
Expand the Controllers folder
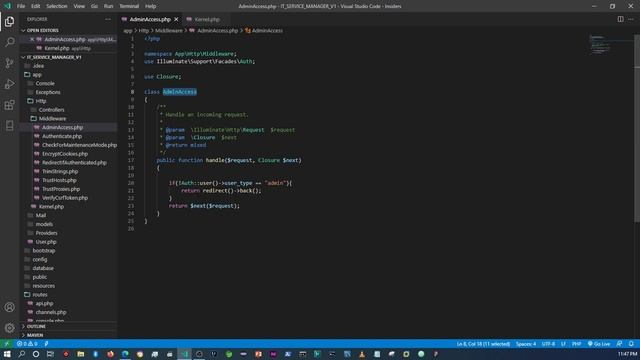click(x=51, y=110)
